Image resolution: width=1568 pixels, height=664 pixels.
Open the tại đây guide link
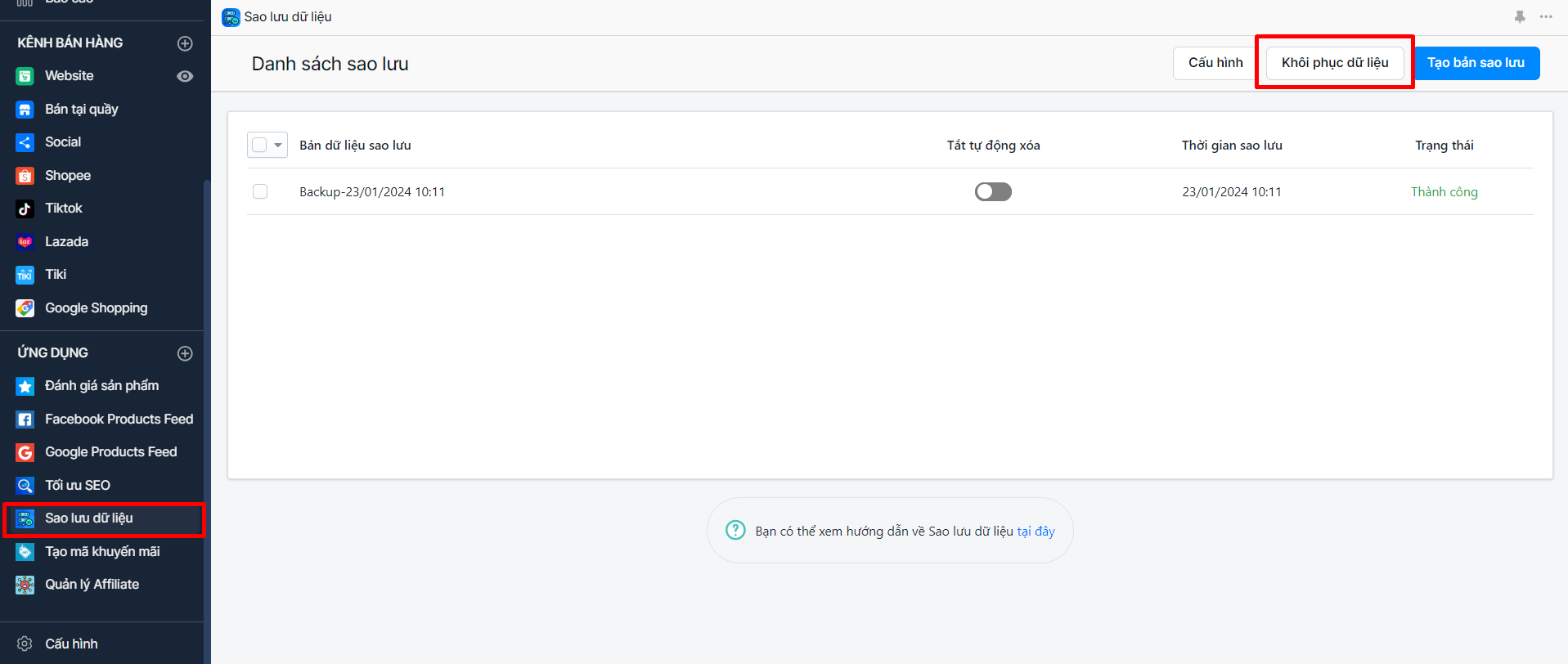click(x=1036, y=532)
